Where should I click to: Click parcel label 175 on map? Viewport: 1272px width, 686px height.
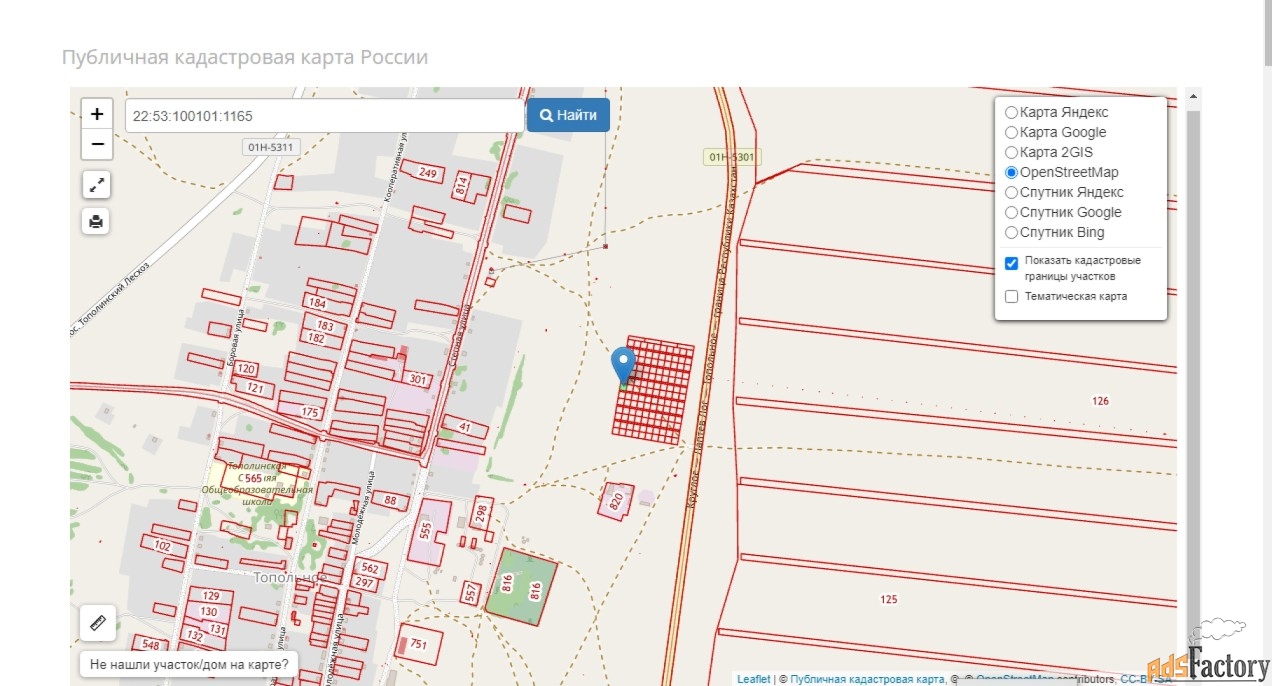310,413
